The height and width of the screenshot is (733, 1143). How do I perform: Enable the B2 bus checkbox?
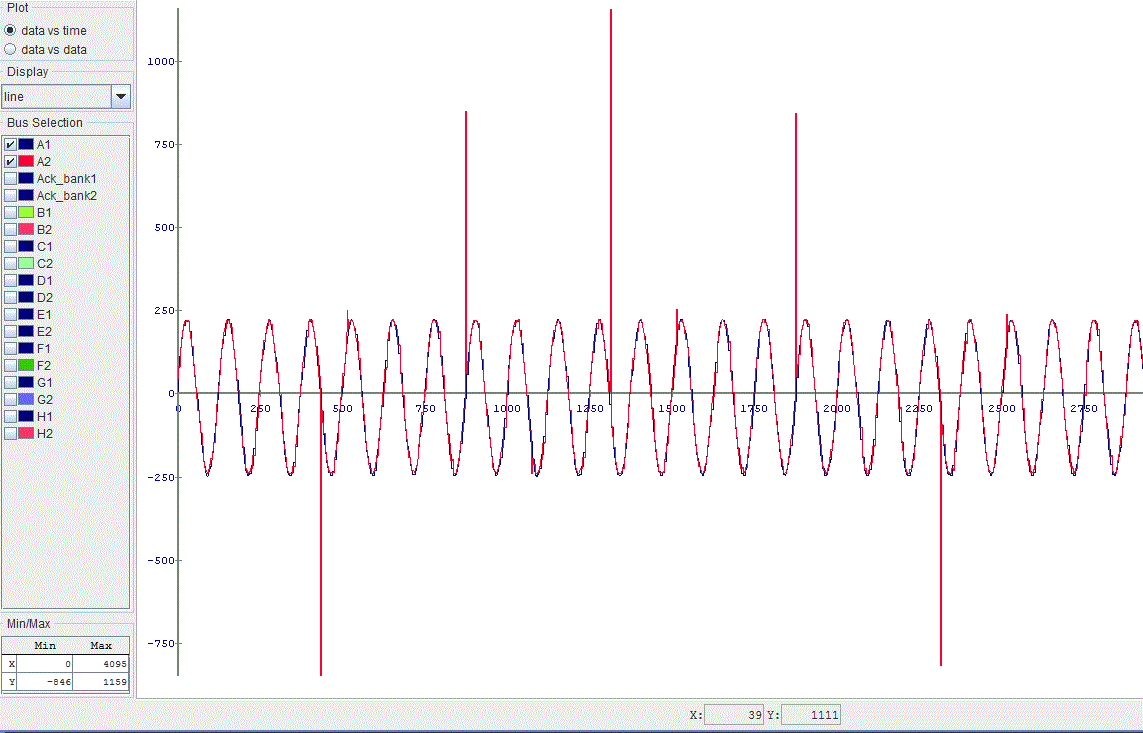pyautogui.click(x=10, y=230)
